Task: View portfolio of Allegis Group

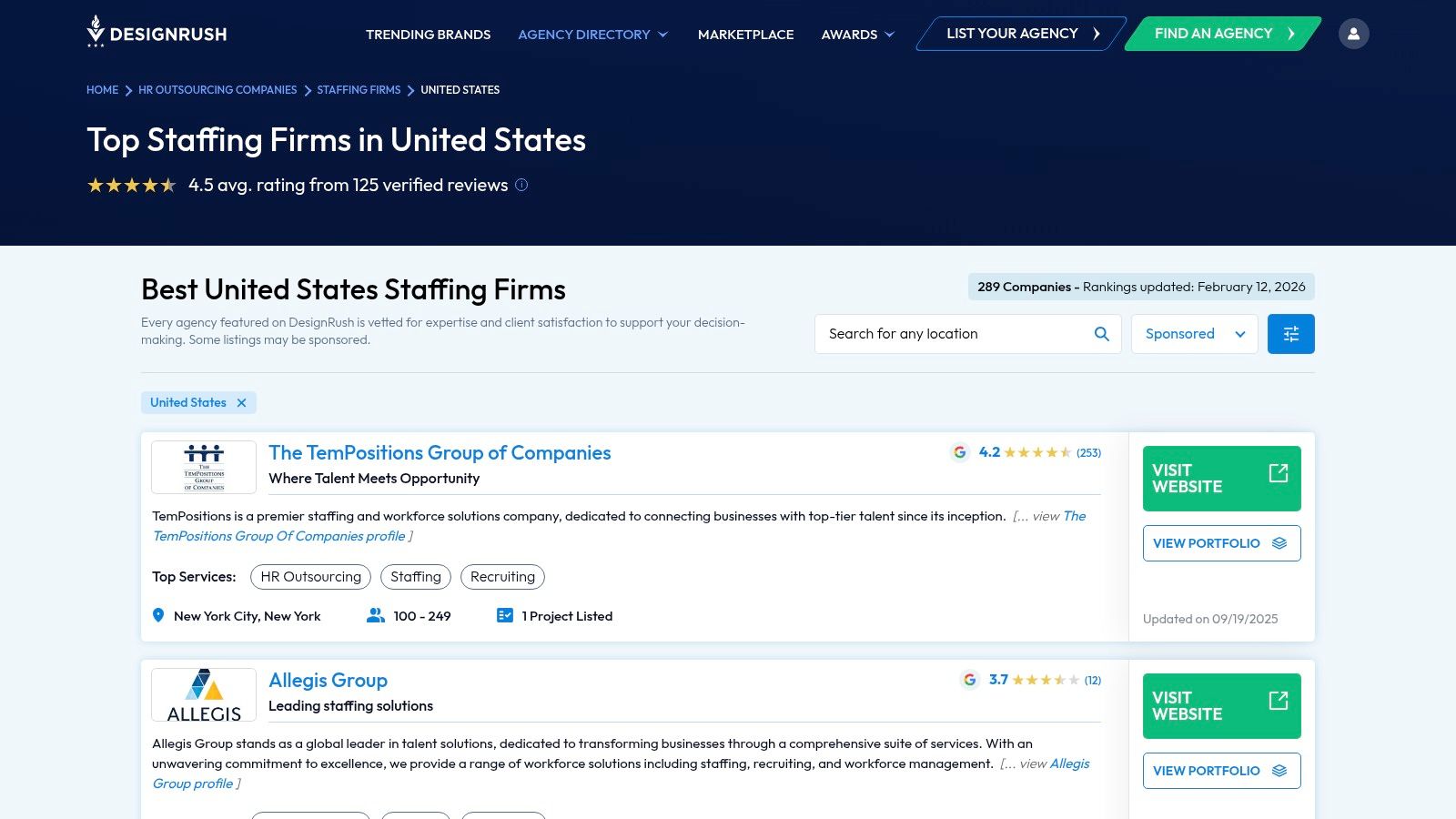Action: point(1221,771)
